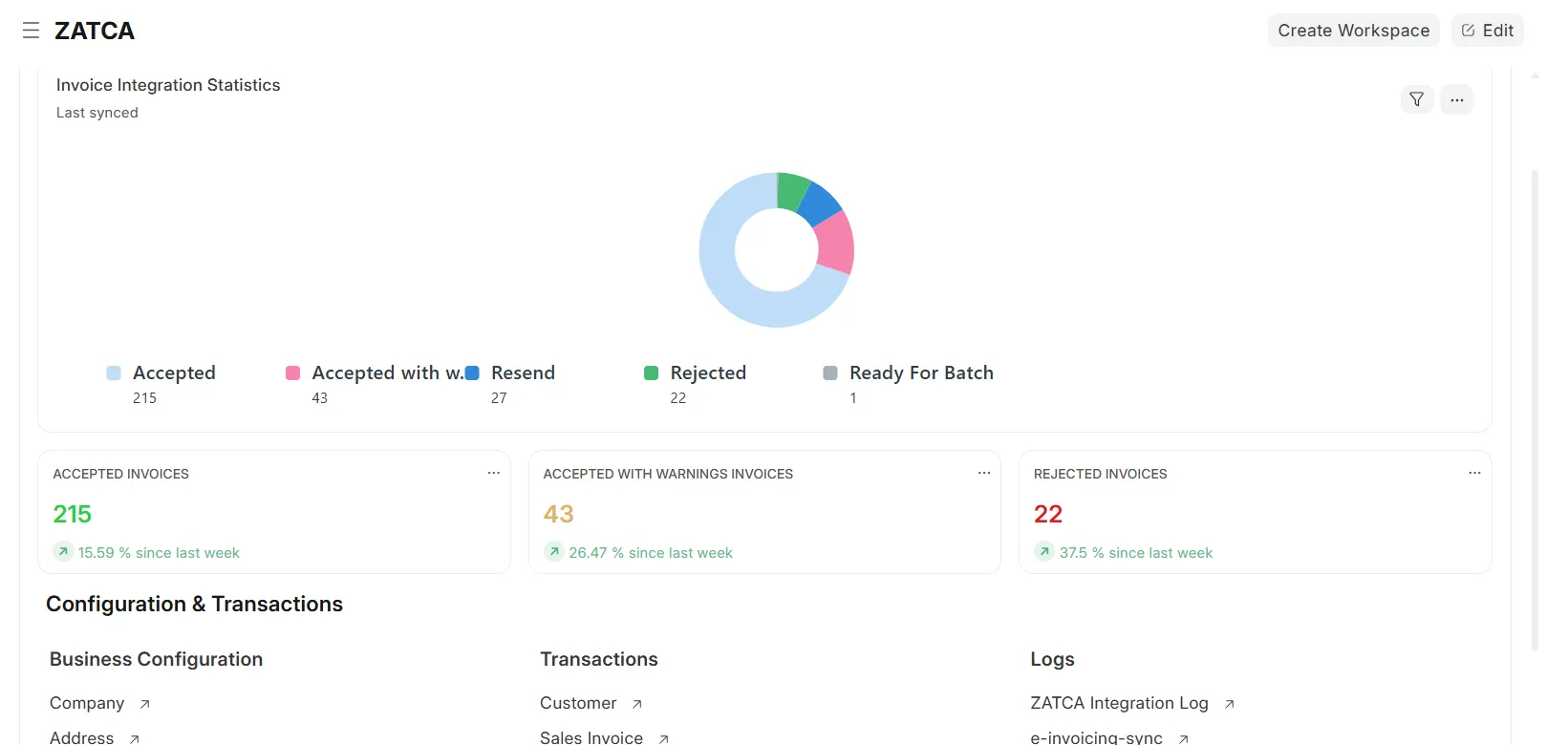Toggle the green Rejected legend swatch
1568x745 pixels.
pyautogui.click(x=651, y=372)
